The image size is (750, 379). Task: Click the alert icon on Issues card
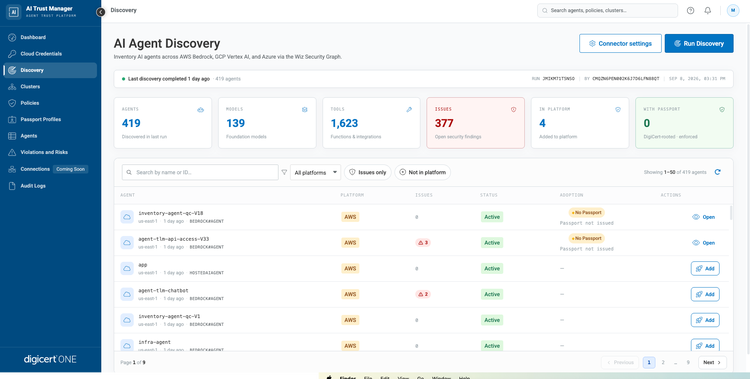[x=513, y=110]
